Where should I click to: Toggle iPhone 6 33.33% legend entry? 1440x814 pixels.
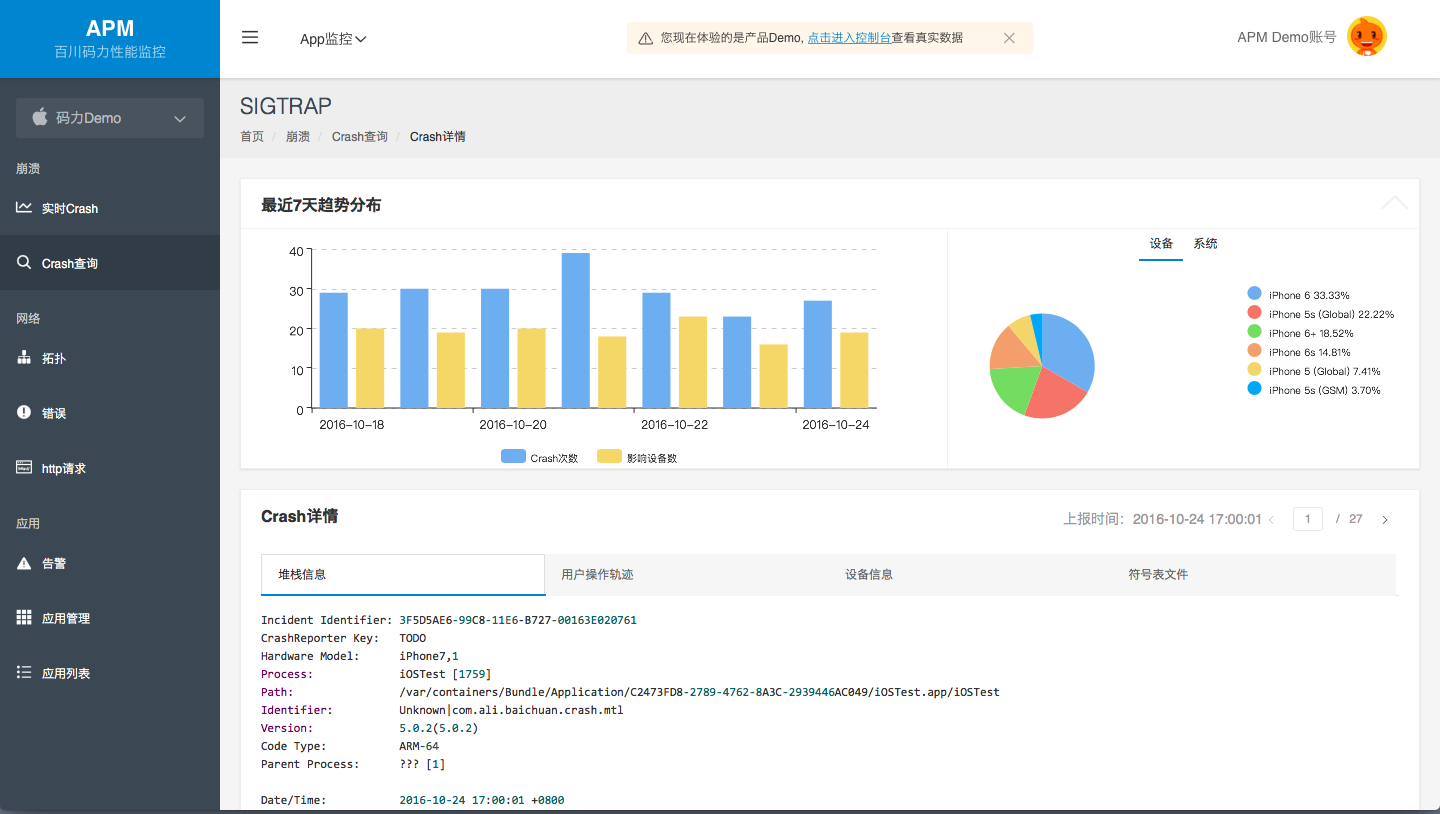[1298, 294]
